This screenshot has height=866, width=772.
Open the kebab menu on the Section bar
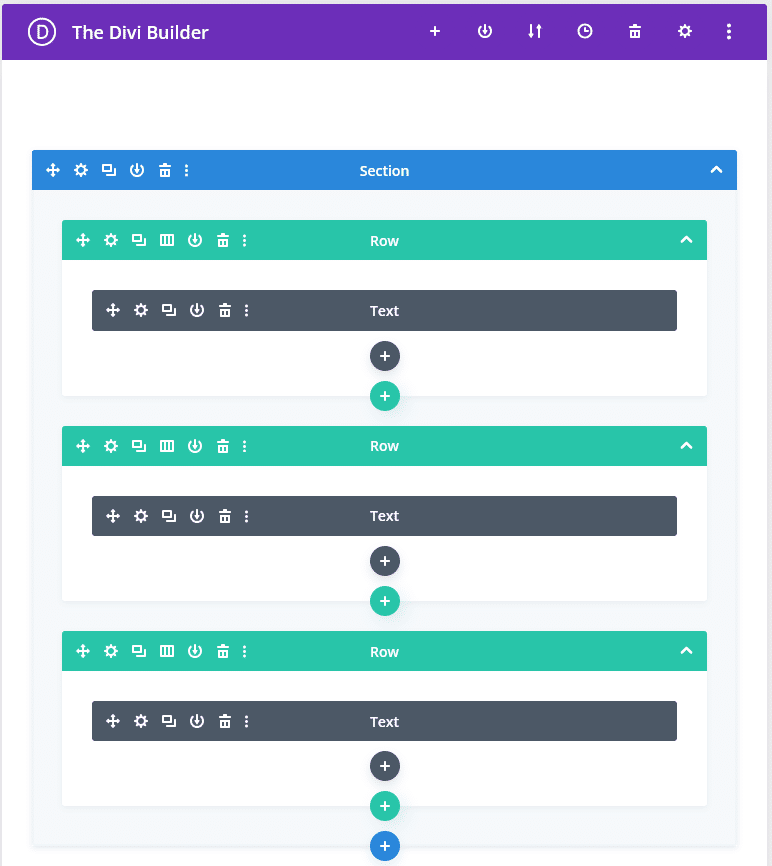point(187,170)
